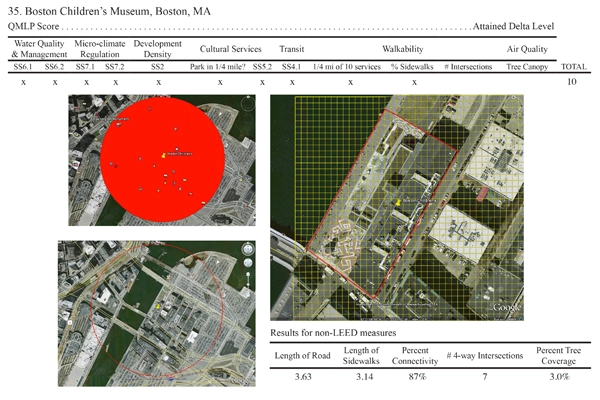Open the yellow-gridded site boundary map
The image size is (600, 400).
pos(397,208)
